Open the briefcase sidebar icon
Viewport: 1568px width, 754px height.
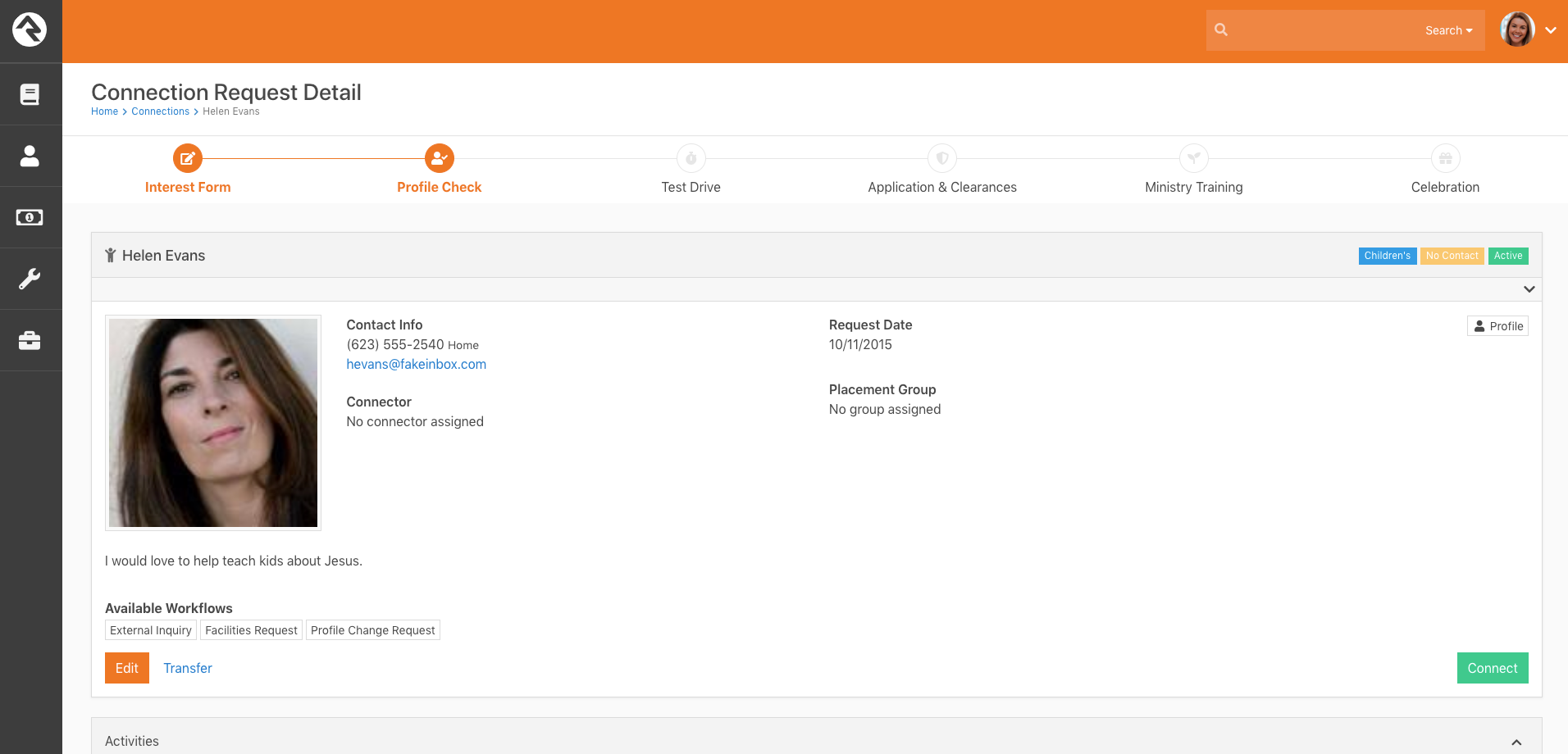click(x=30, y=340)
